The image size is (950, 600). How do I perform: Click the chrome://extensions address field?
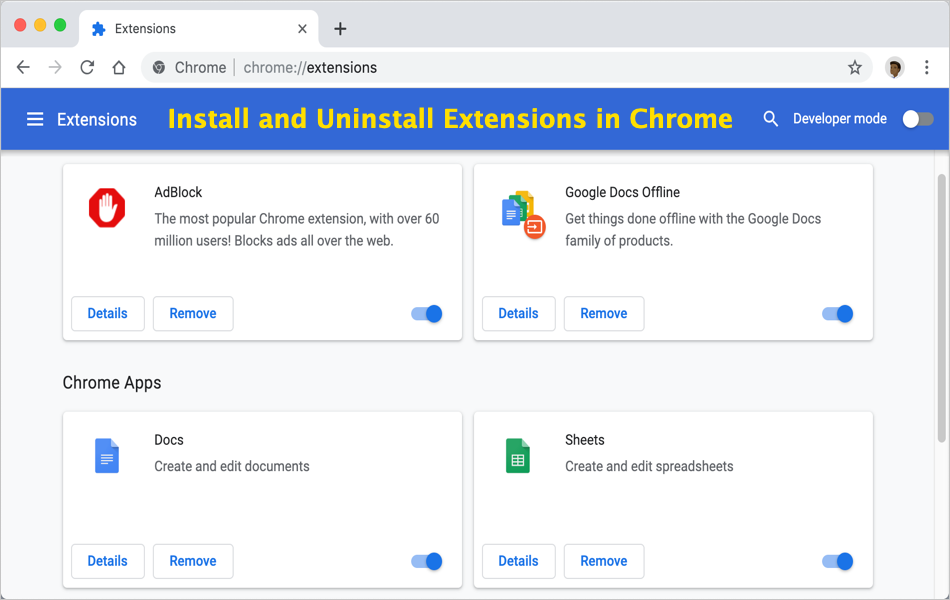coord(506,67)
